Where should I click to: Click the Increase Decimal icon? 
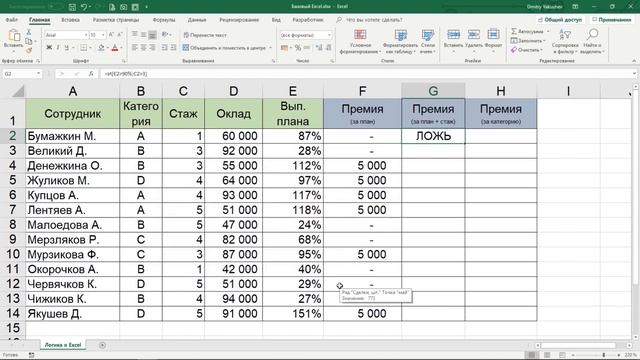click(319, 48)
